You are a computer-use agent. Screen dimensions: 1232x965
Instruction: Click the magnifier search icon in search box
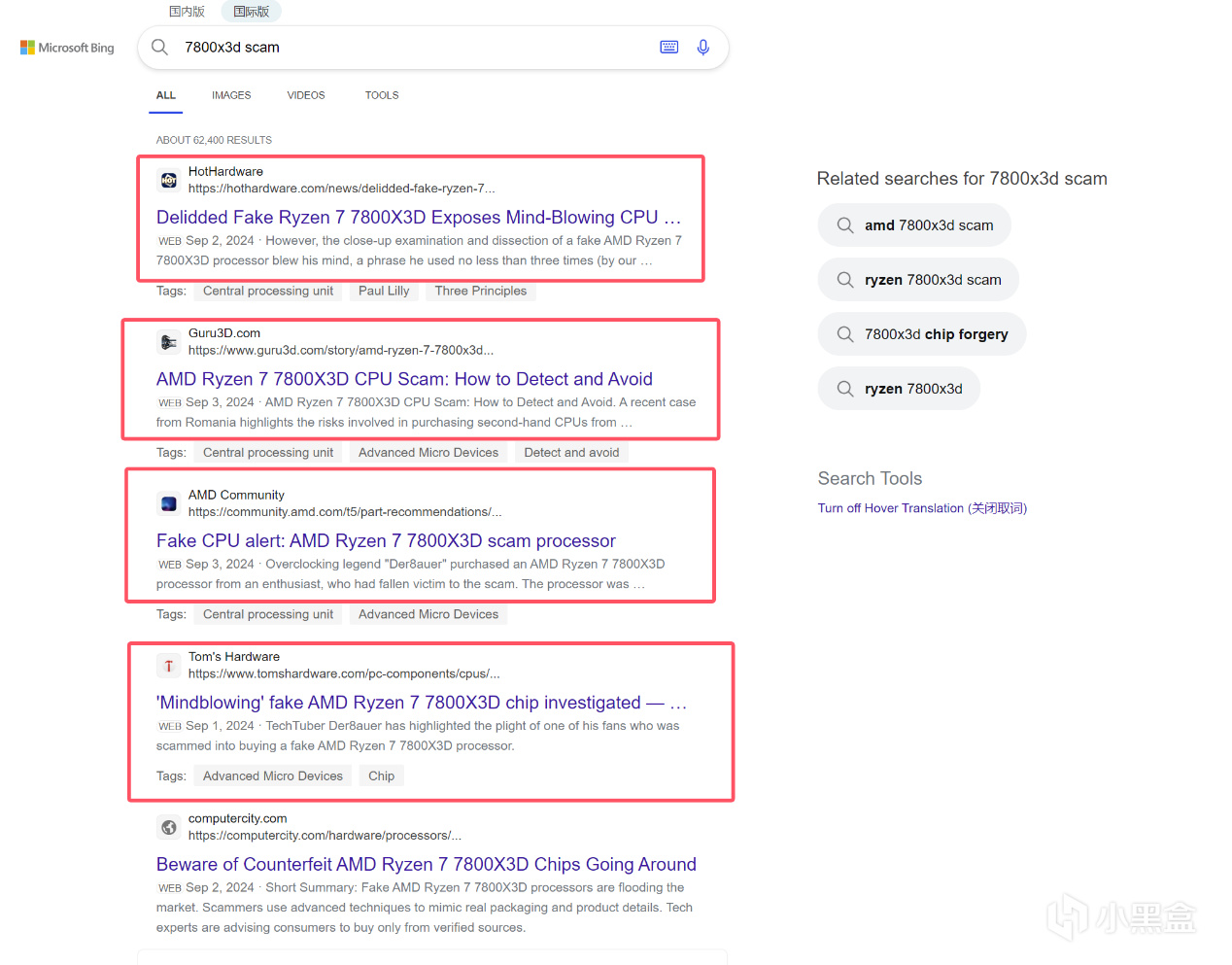pyautogui.click(x=160, y=47)
